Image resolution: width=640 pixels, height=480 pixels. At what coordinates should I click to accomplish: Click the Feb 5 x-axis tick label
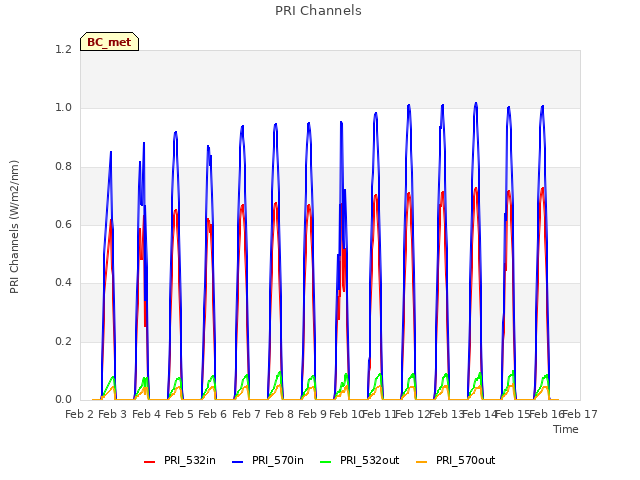(180, 414)
